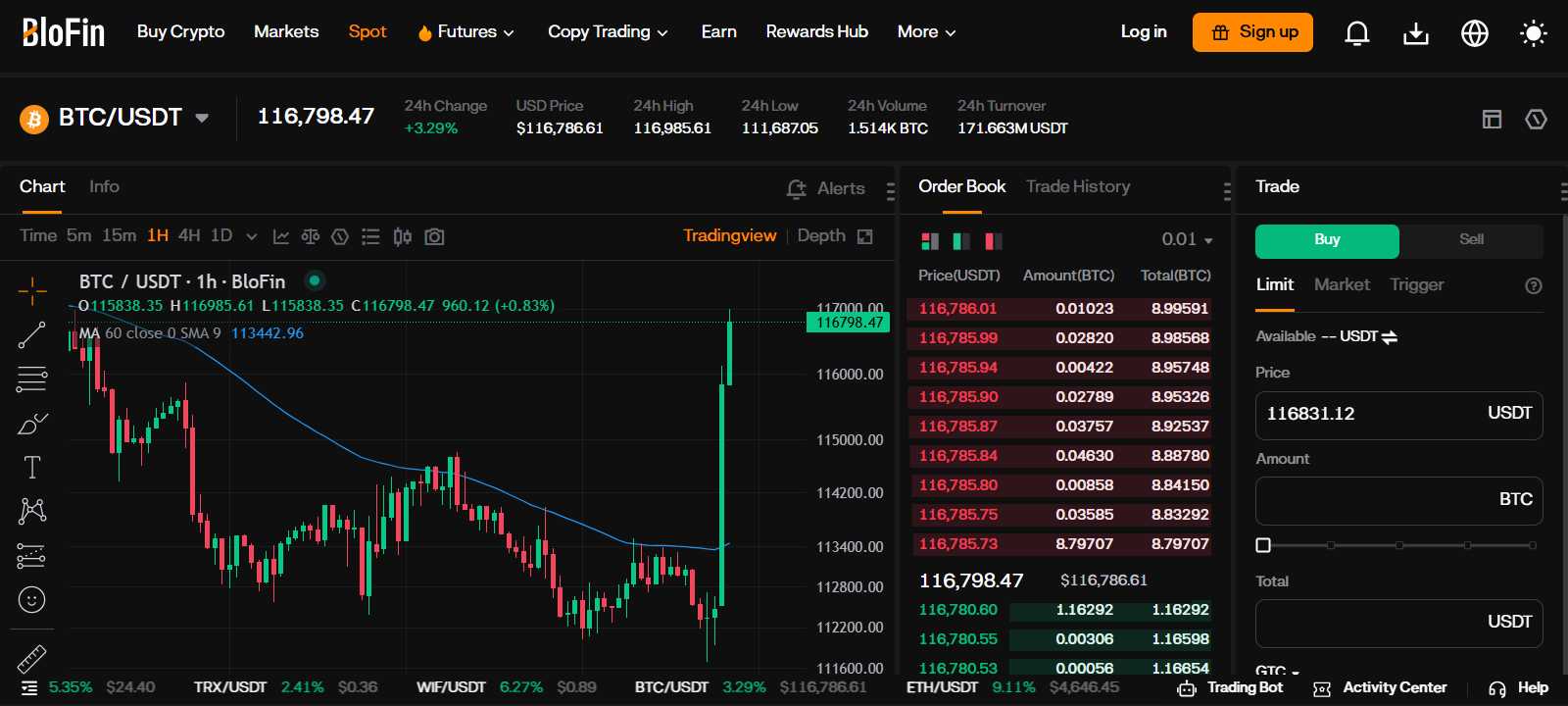
Task: Select the forecast and measurement tool
Action: pos(31,556)
